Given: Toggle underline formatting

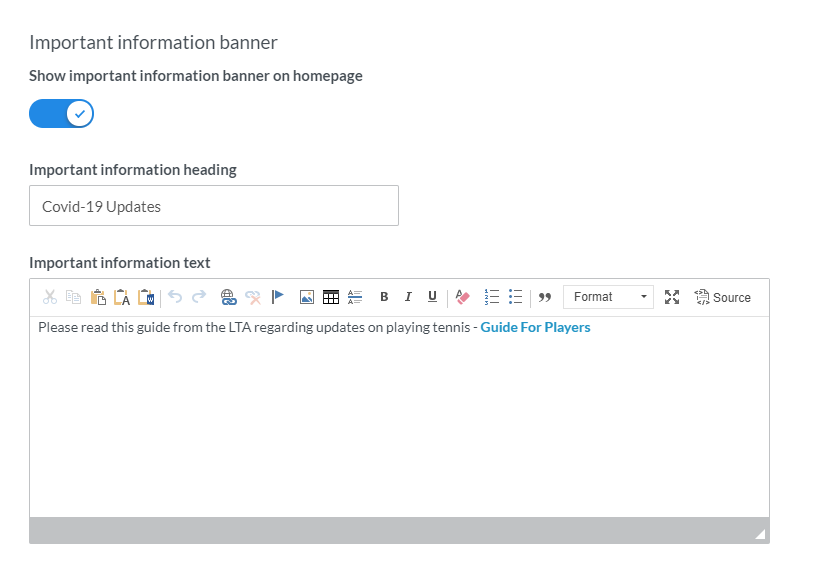Looking at the screenshot, I should click(x=432, y=297).
